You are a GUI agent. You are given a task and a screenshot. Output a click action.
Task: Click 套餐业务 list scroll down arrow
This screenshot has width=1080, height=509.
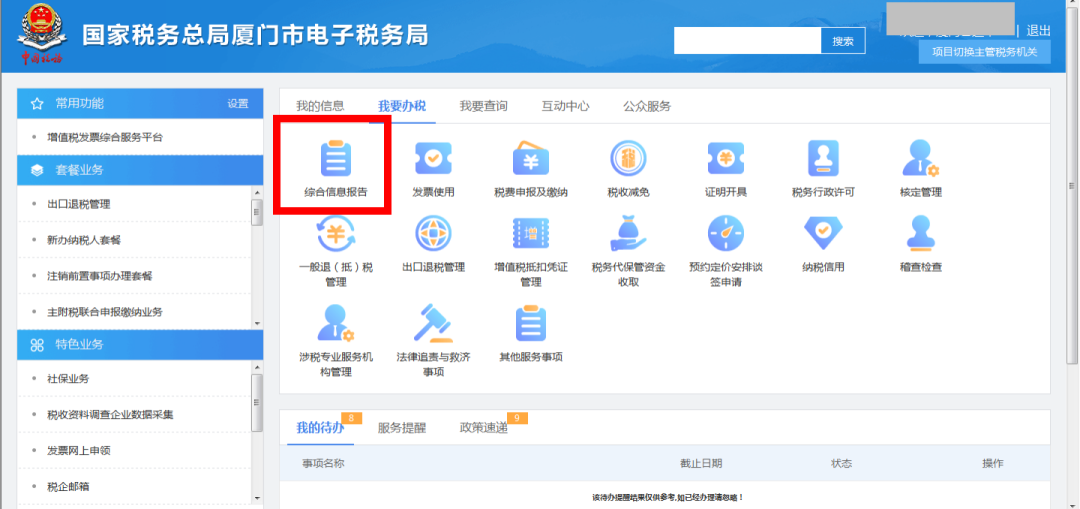[x=257, y=323]
